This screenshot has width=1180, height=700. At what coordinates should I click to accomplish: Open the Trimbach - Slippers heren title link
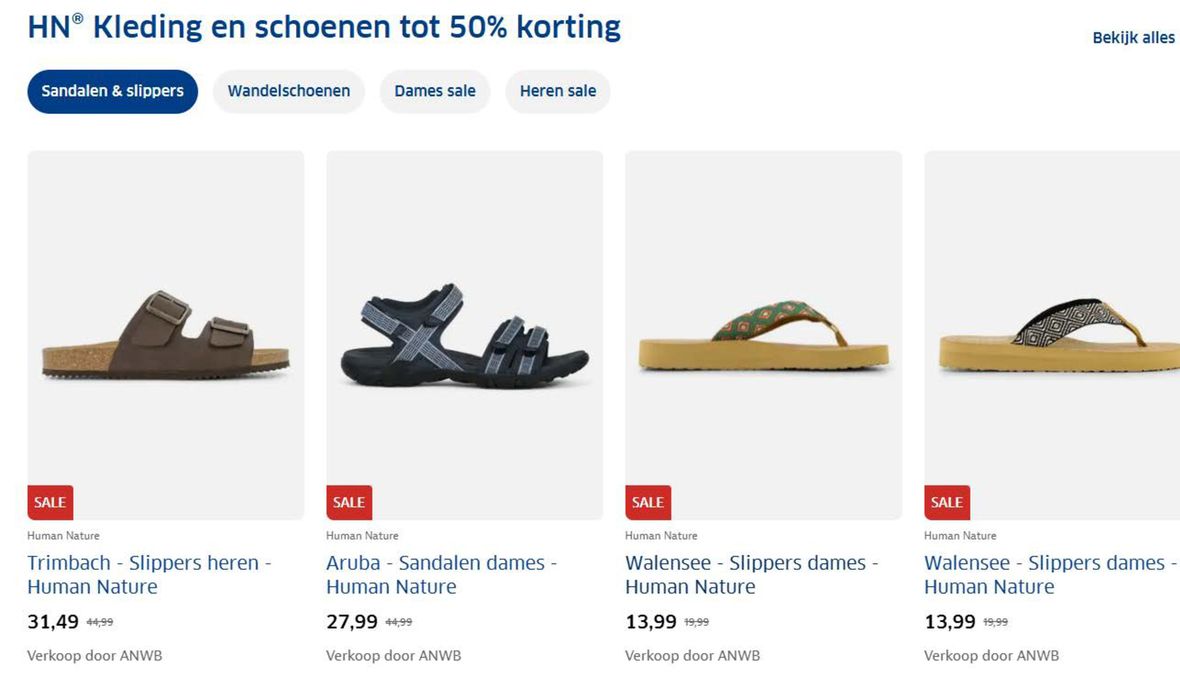click(x=149, y=575)
